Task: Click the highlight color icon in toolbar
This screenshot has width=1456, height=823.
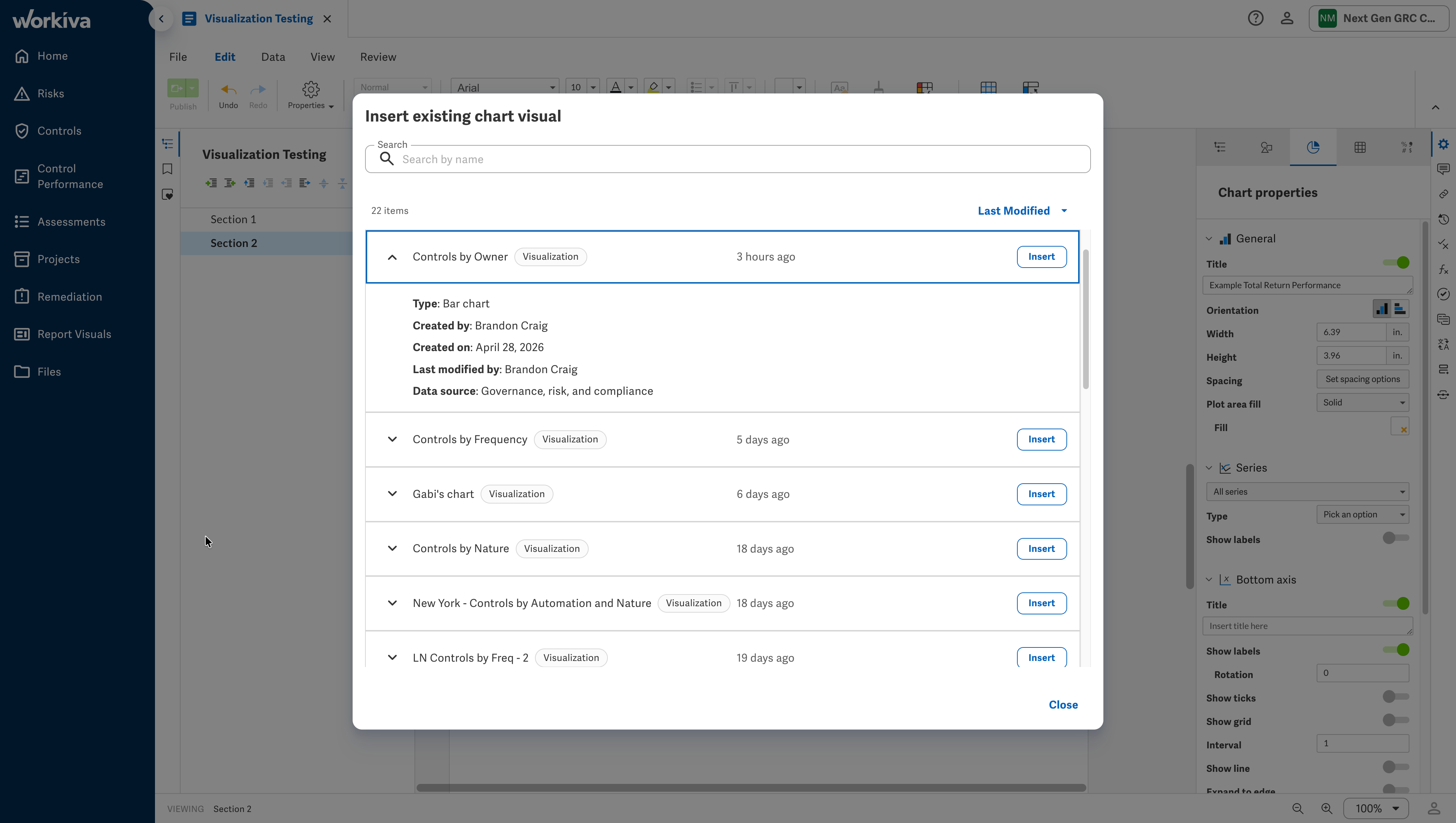Action: pyautogui.click(x=653, y=87)
